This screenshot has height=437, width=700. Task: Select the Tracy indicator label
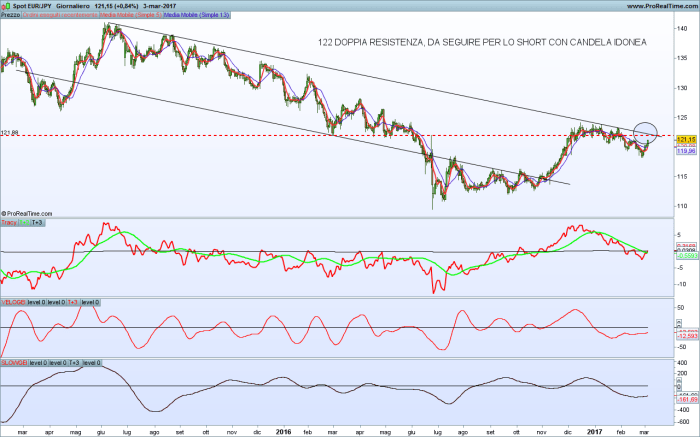(x=9, y=221)
